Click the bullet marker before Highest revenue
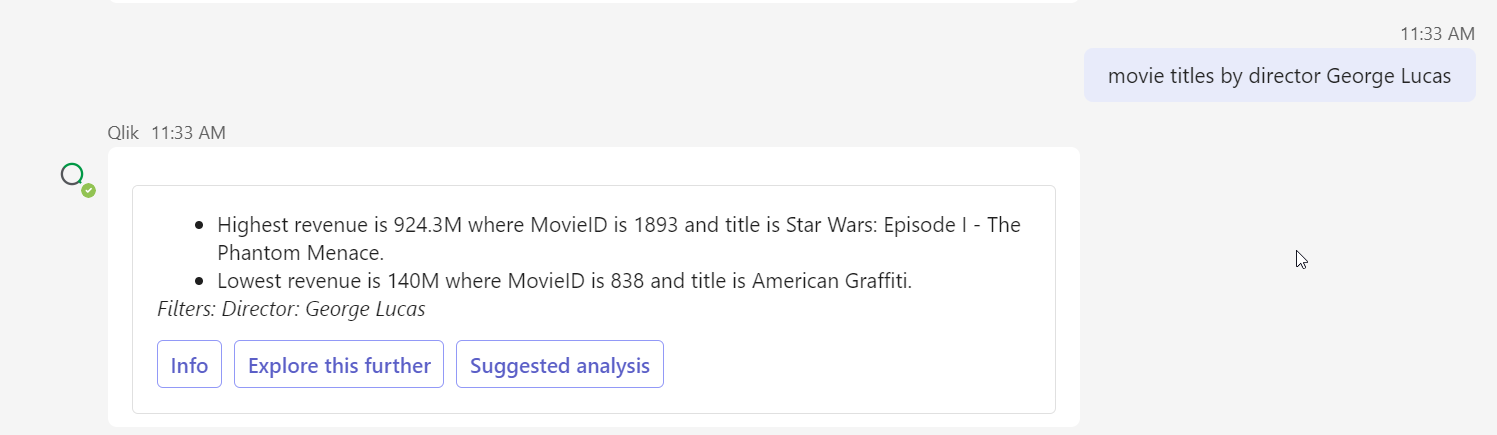Image resolution: width=1497 pixels, height=435 pixels. click(x=200, y=226)
